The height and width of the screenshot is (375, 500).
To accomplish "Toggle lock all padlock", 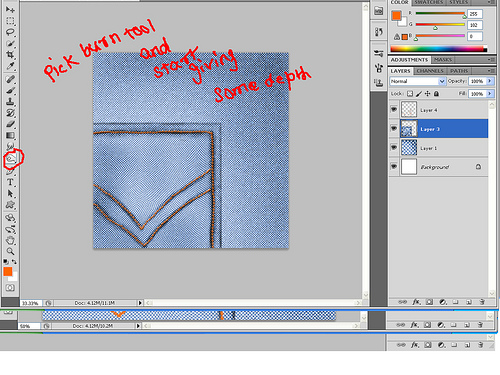I will tap(436, 94).
